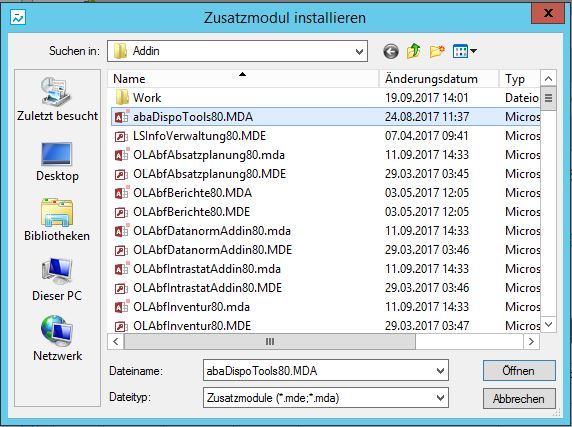The width and height of the screenshot is (572, 427).
Task: Select file LSInfoVerwaltung80.MDE
Action: pyautogui.click(x=199, y=136)
